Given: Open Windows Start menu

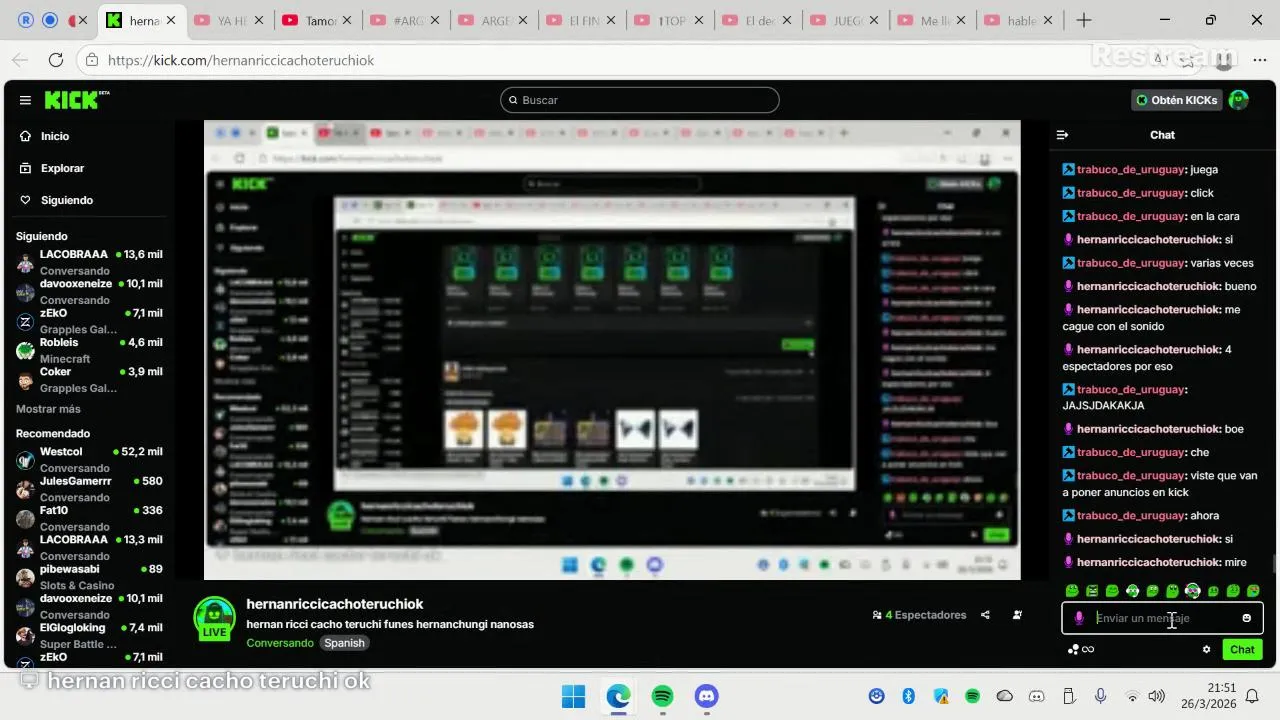Looking at the screenshot, I should pos(573,696).
